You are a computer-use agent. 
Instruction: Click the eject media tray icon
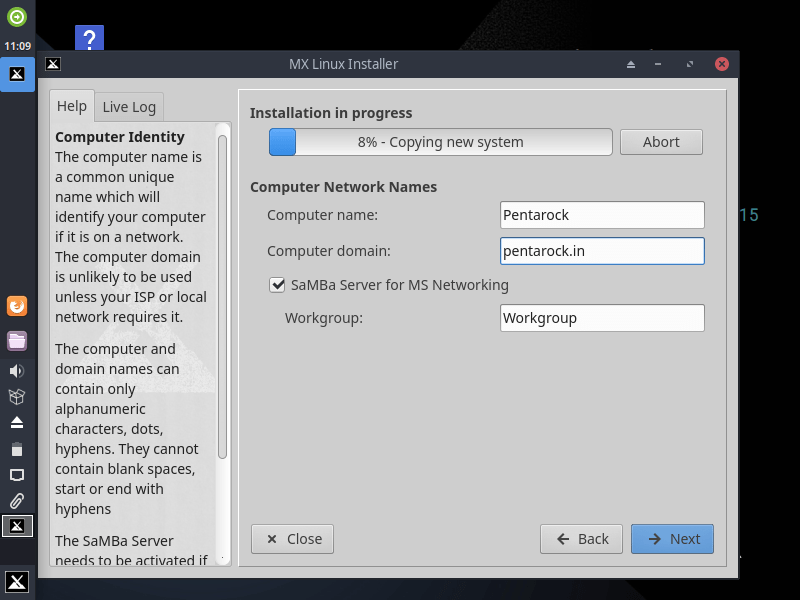[17, 422]
